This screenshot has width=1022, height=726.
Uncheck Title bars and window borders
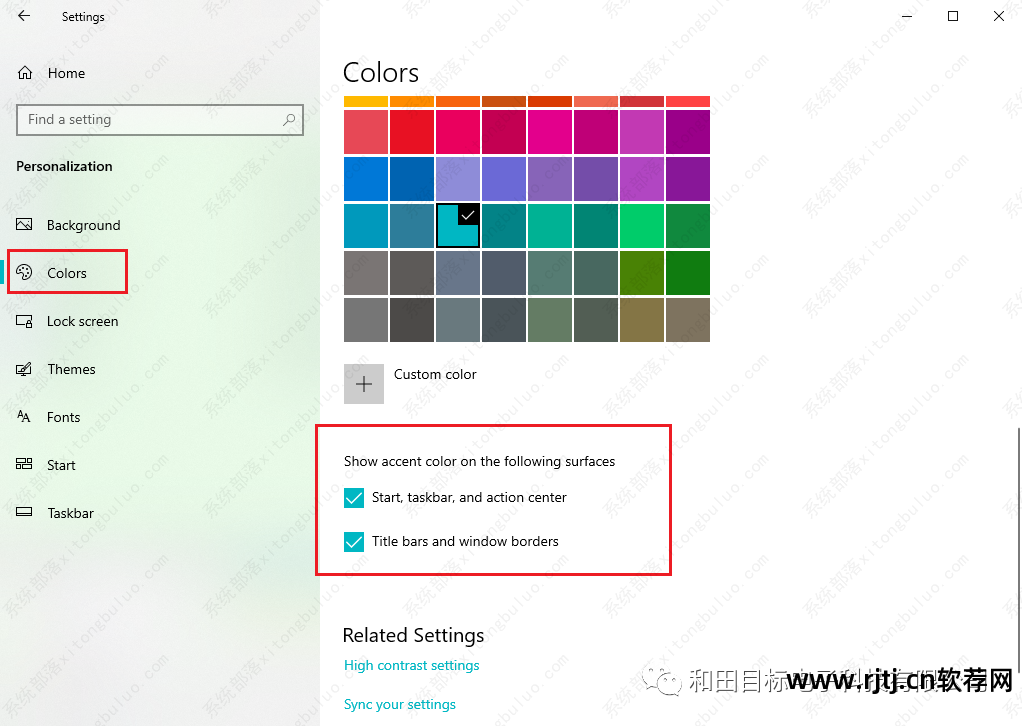[x=353, y=541]
